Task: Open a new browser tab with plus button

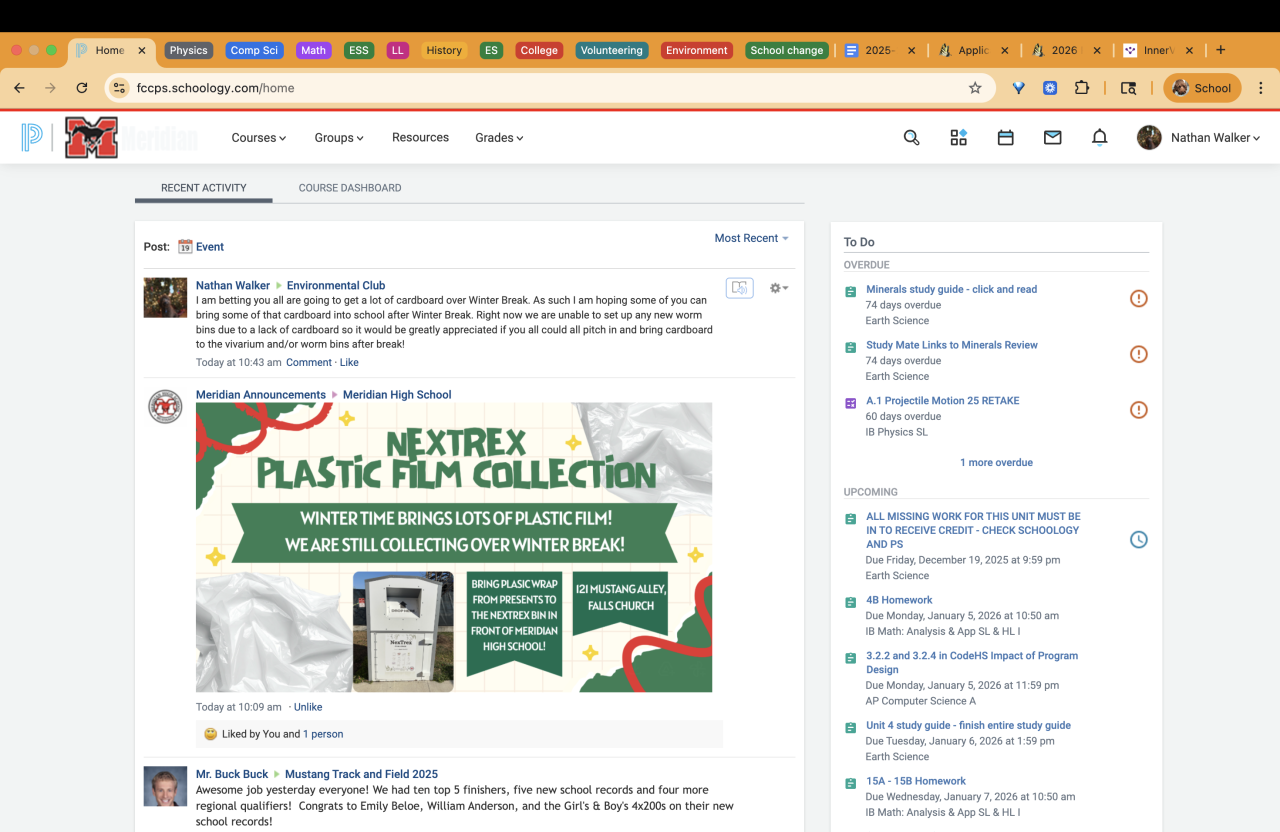Action: coord(1220,50)
